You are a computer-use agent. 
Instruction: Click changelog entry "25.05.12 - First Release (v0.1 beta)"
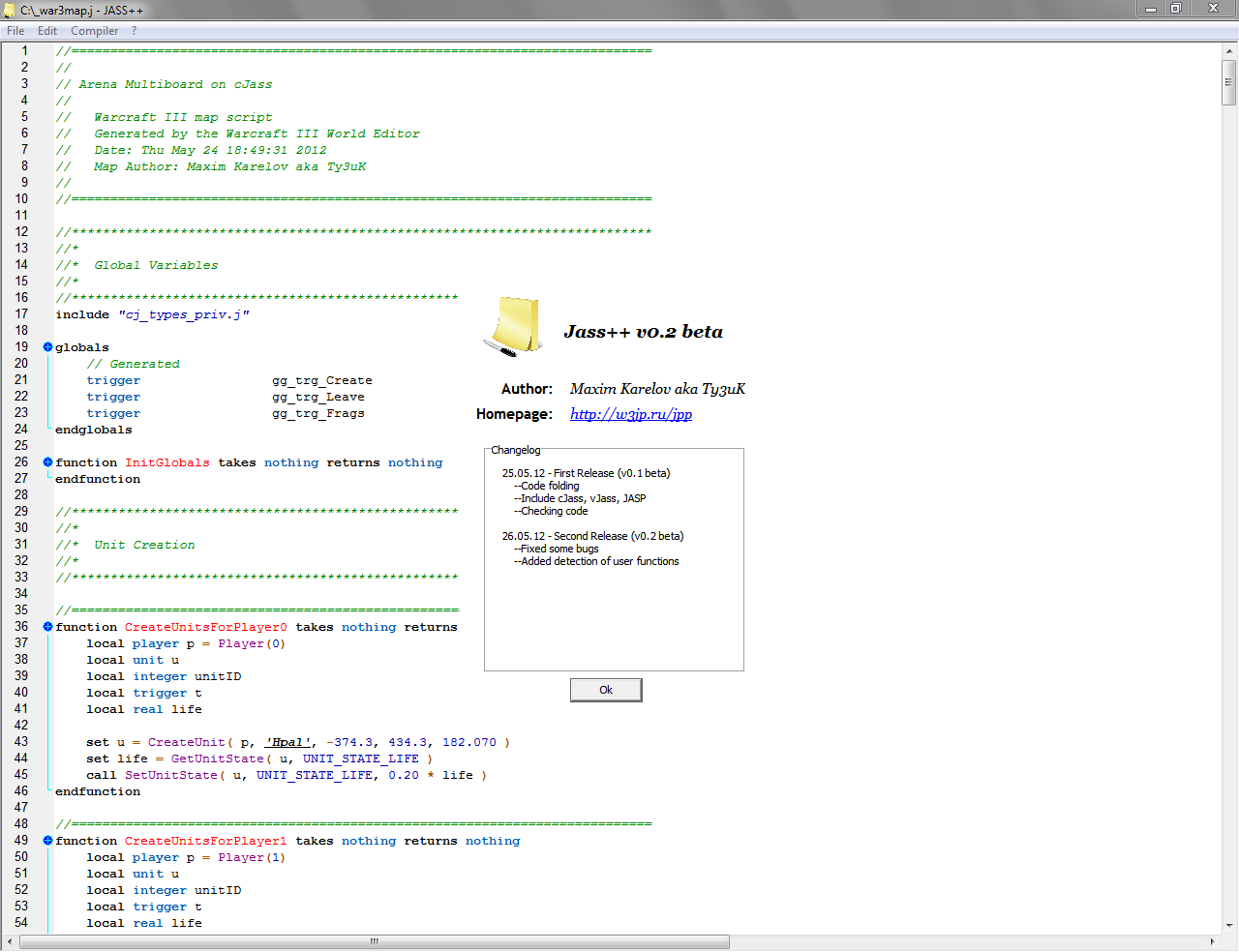coord(586,473)
